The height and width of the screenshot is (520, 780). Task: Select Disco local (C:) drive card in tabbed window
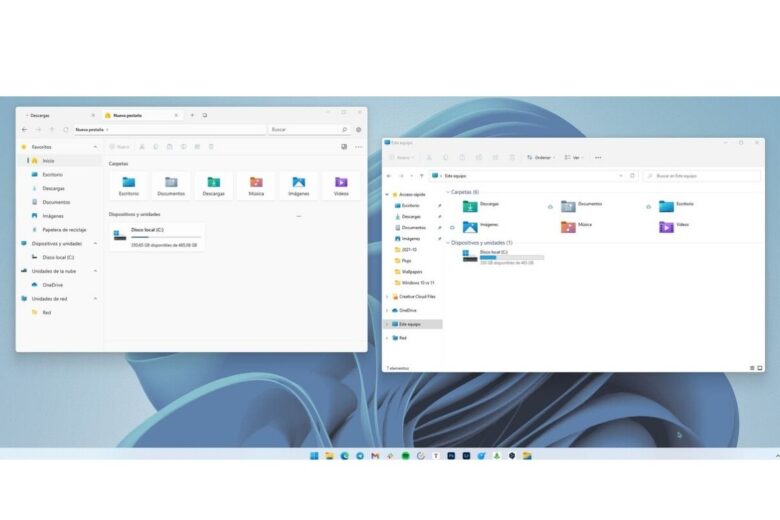click(x=157, y=237)
